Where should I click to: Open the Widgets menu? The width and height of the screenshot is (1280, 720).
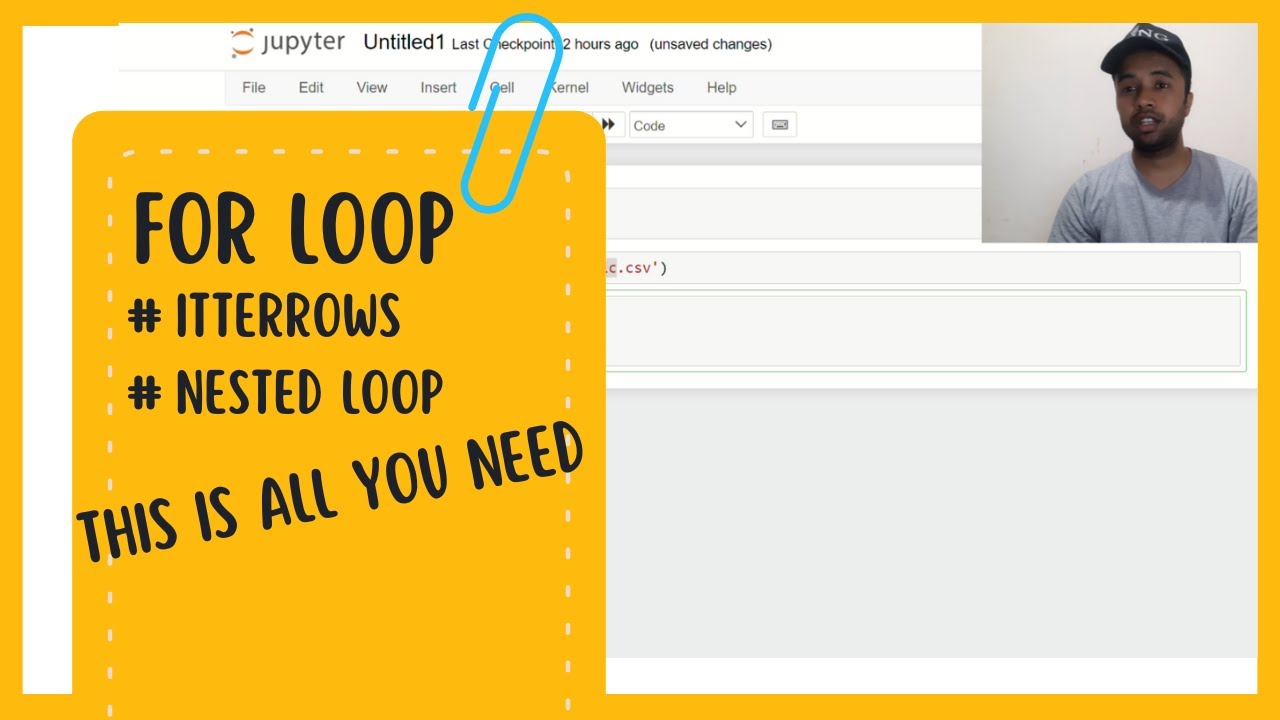648,88
